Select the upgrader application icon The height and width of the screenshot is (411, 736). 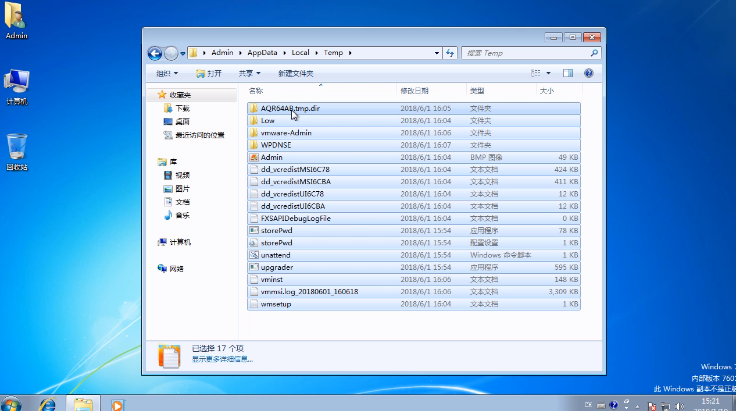[x=254, y=267]
